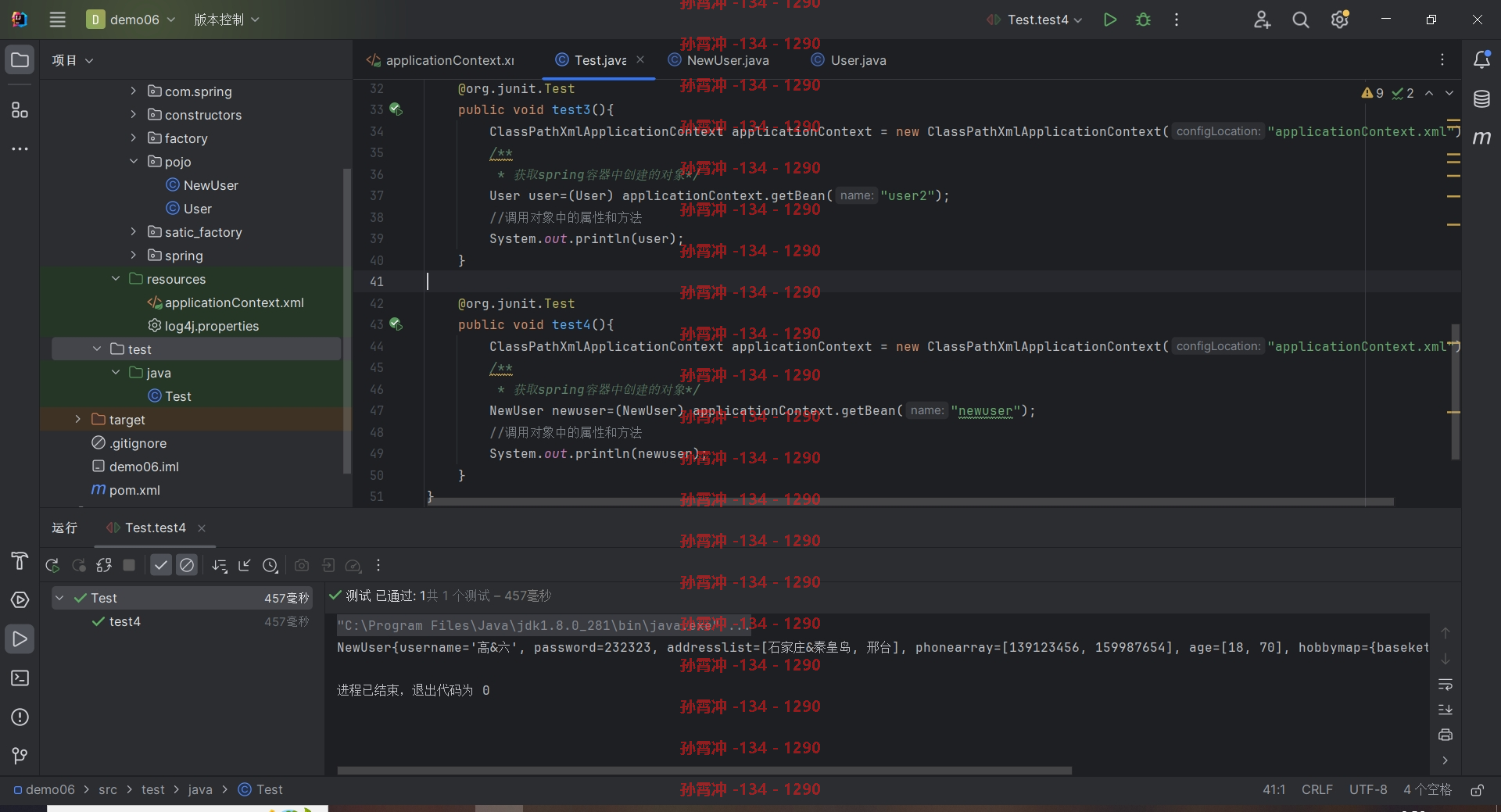Collapse the Test node in test results
The width and height of the screenshot is (1501, 812).
click(x=59, y=598)
